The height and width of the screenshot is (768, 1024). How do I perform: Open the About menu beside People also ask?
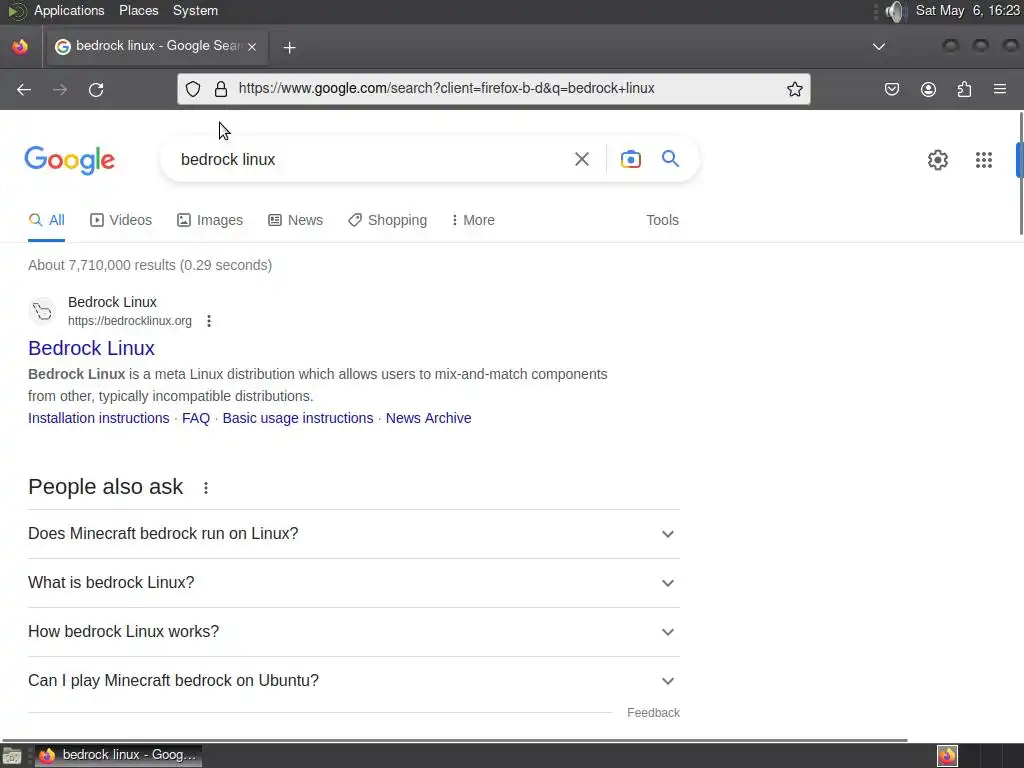(206, 488)
